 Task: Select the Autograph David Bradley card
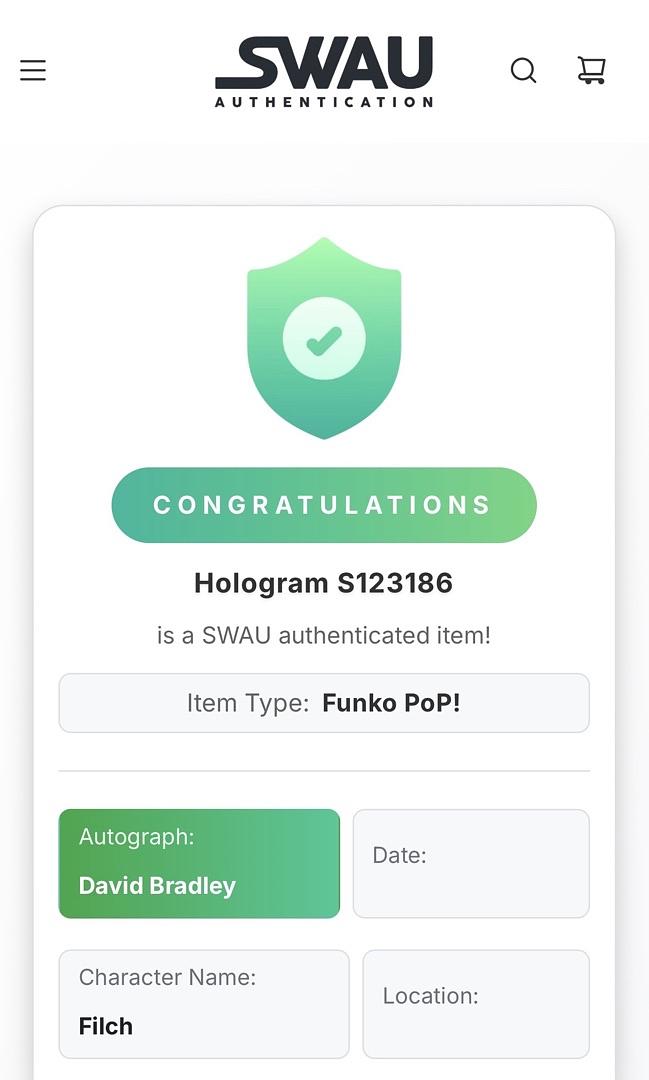(x=199, y=864)
